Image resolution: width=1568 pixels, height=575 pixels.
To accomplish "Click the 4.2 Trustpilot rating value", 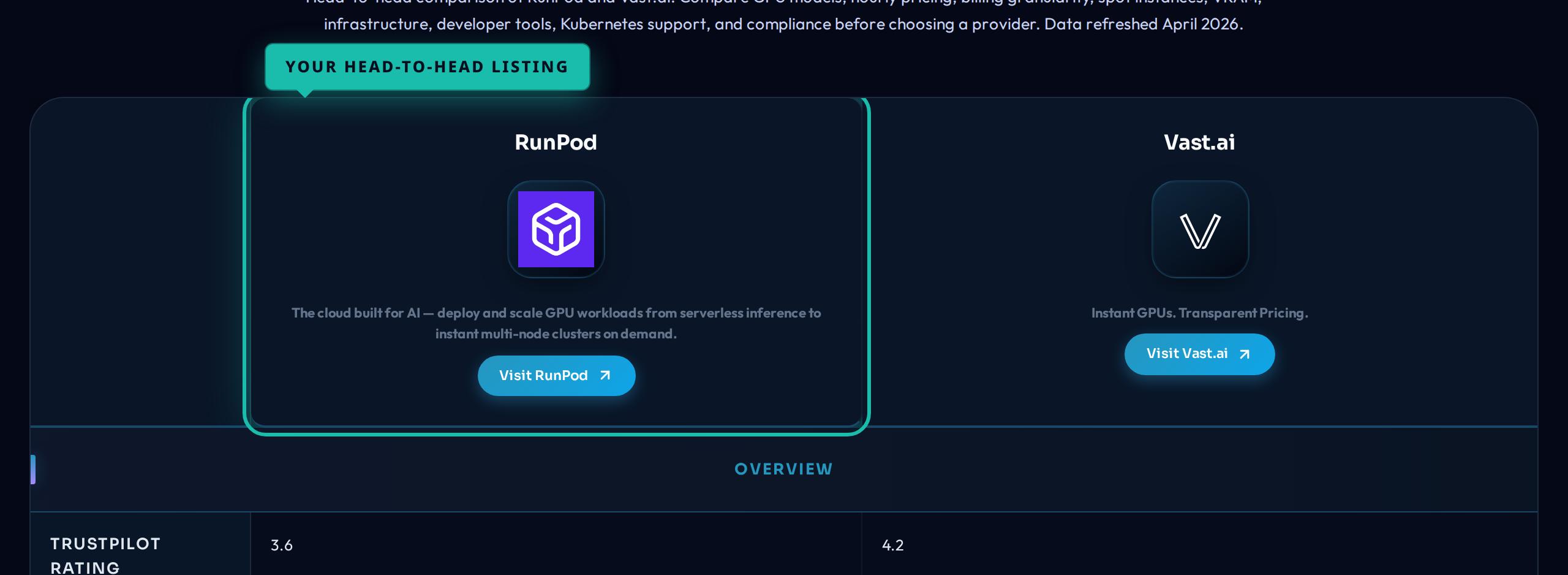I will pos(893,545).
